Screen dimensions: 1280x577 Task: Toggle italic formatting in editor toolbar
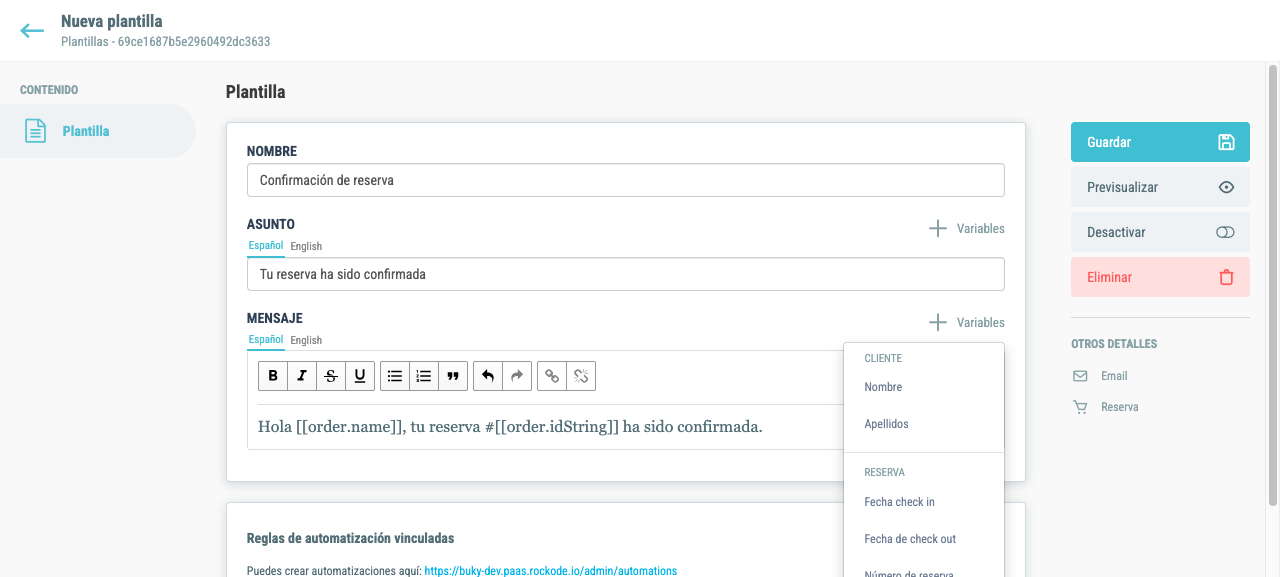click(x=302, y=376)
